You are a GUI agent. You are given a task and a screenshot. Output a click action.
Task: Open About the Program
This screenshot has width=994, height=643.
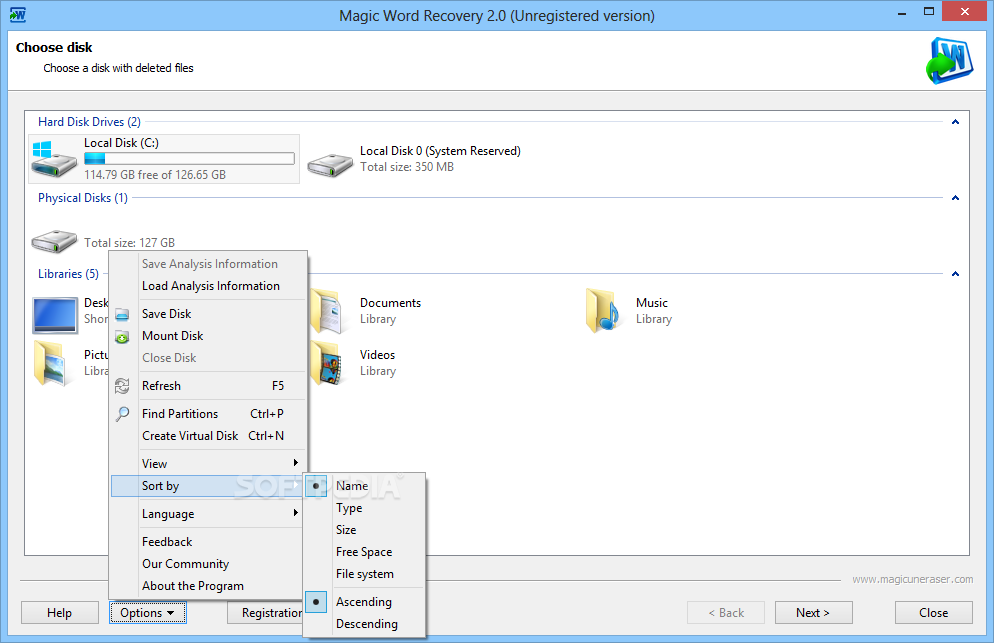coord(208,586)
